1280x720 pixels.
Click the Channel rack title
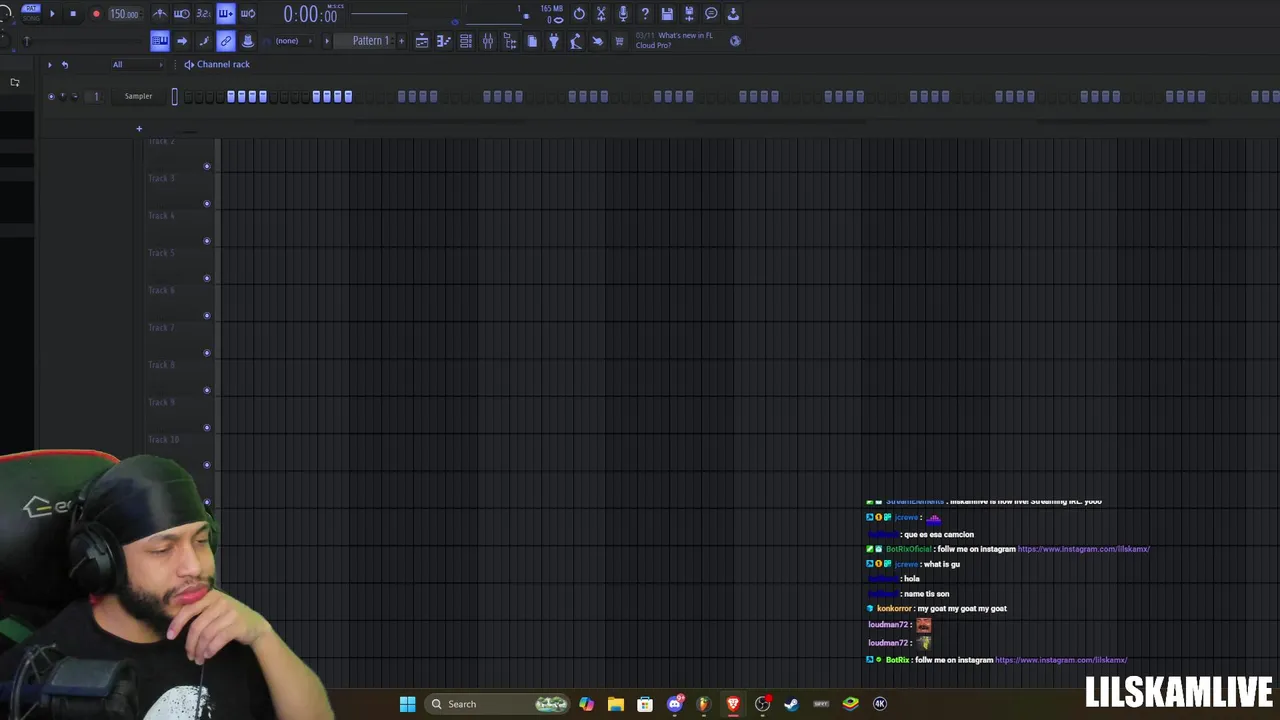(x=223, y=64)
